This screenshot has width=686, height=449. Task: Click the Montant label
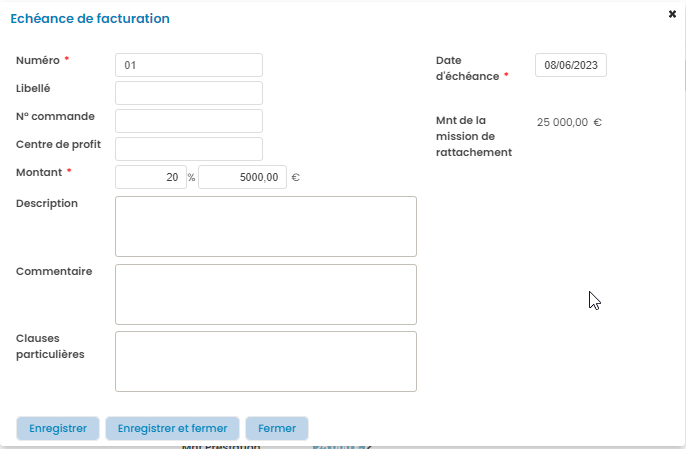(x=38, y=172)
